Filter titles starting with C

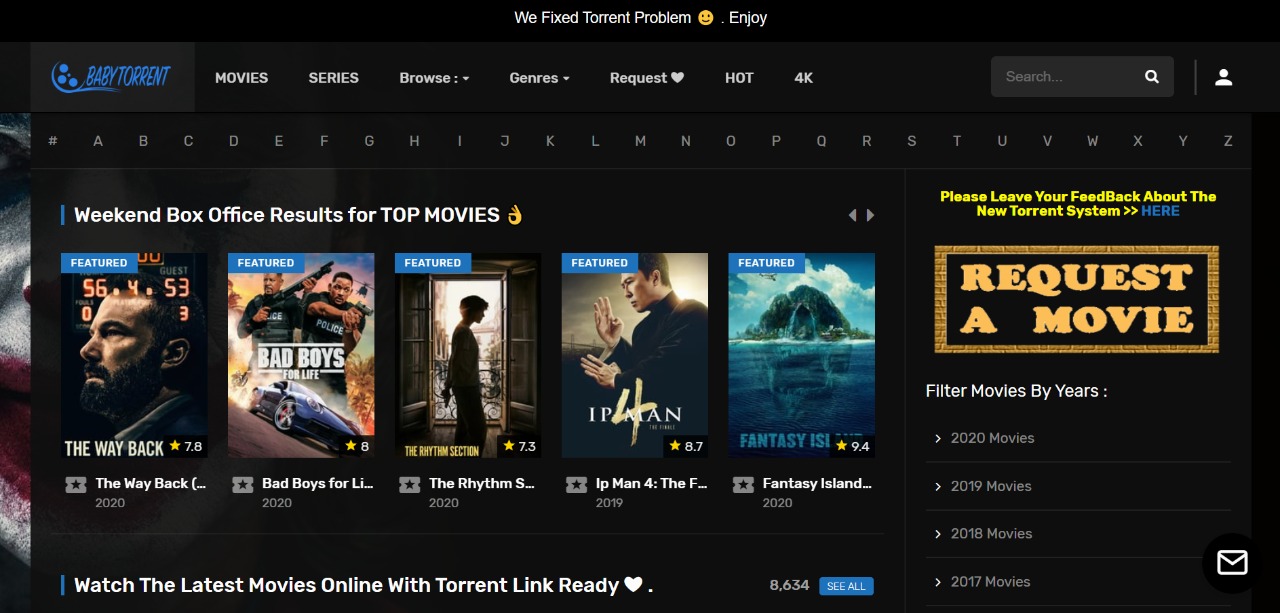pos(188,141)
